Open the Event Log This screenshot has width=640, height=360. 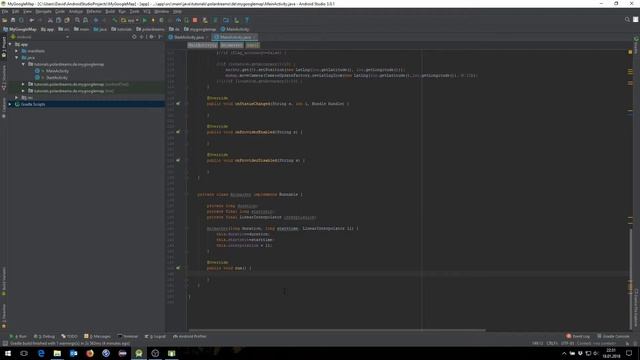[578, 336]
